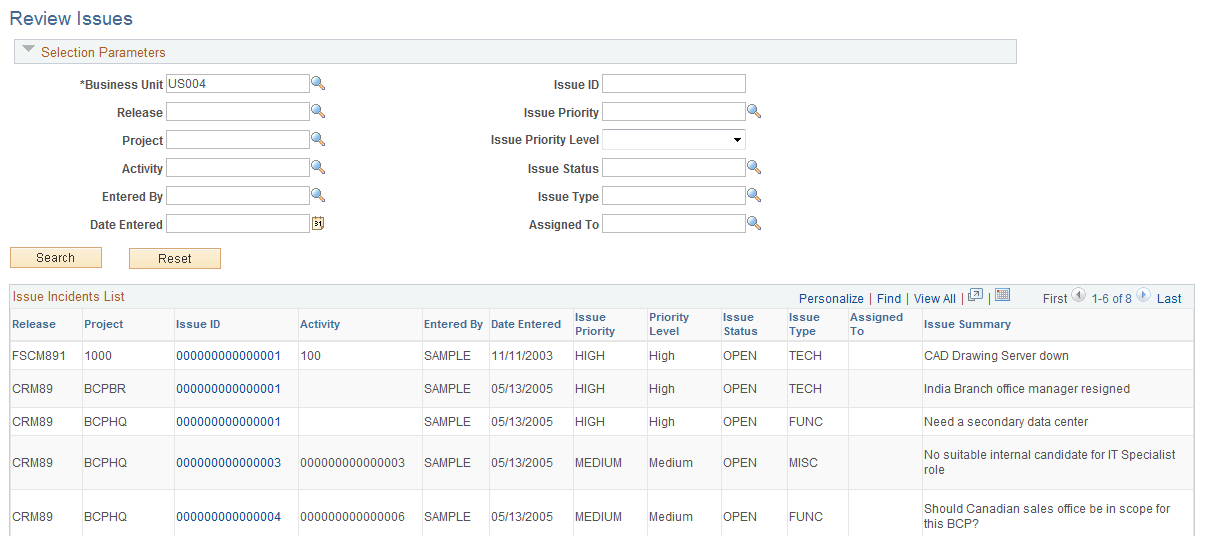Select 'Should Canadian sales office' summary text
Image resolution: width=1214 pixels, height=536 pixels.
1047,516
